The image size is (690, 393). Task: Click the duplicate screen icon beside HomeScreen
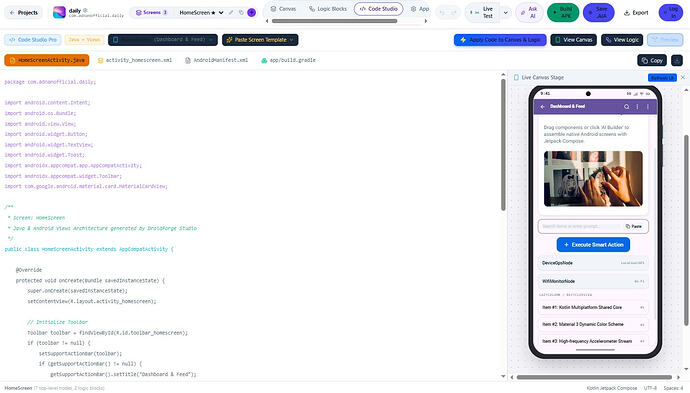point(241,13)
